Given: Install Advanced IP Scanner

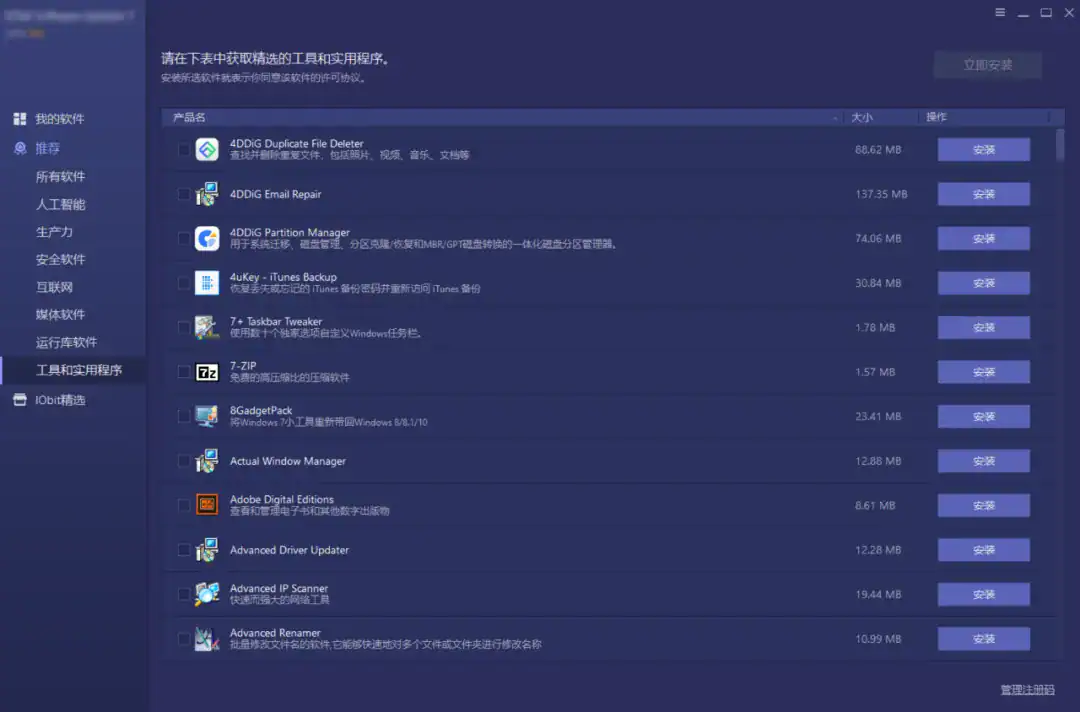Looking at the screenshot, I should (x=984, y=594).
